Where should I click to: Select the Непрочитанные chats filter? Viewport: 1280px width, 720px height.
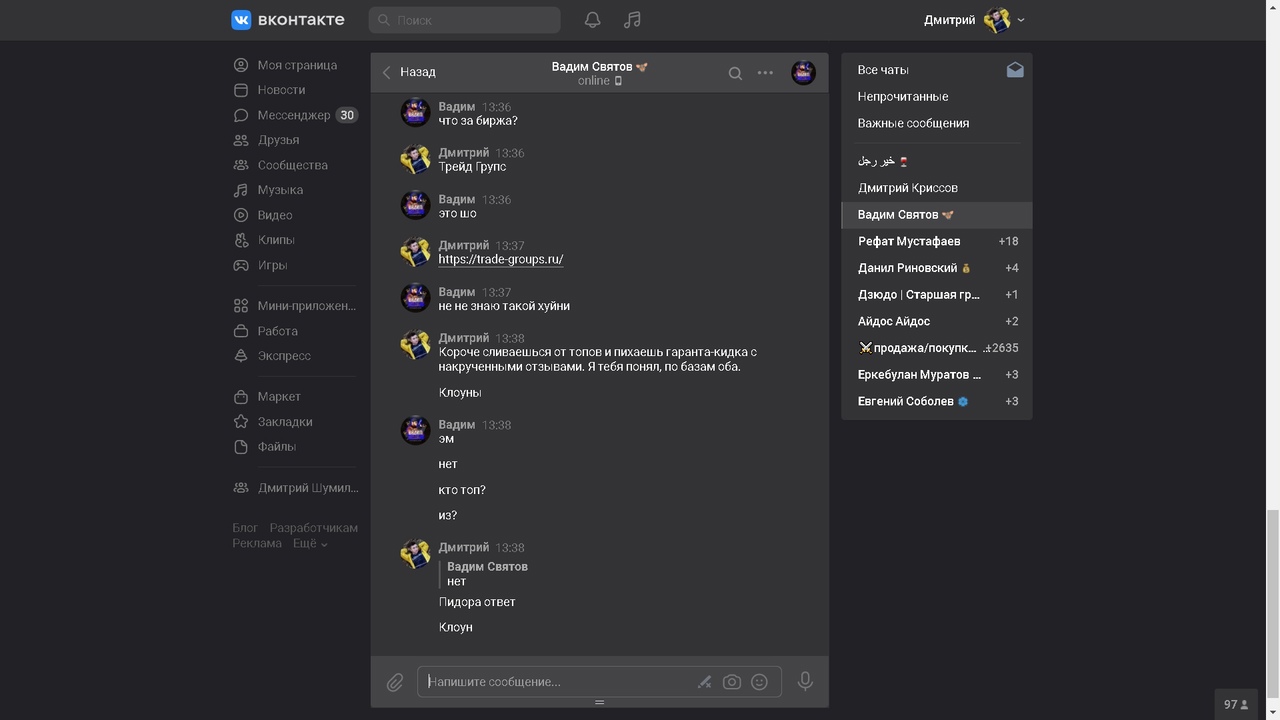[x=902, y=97]
